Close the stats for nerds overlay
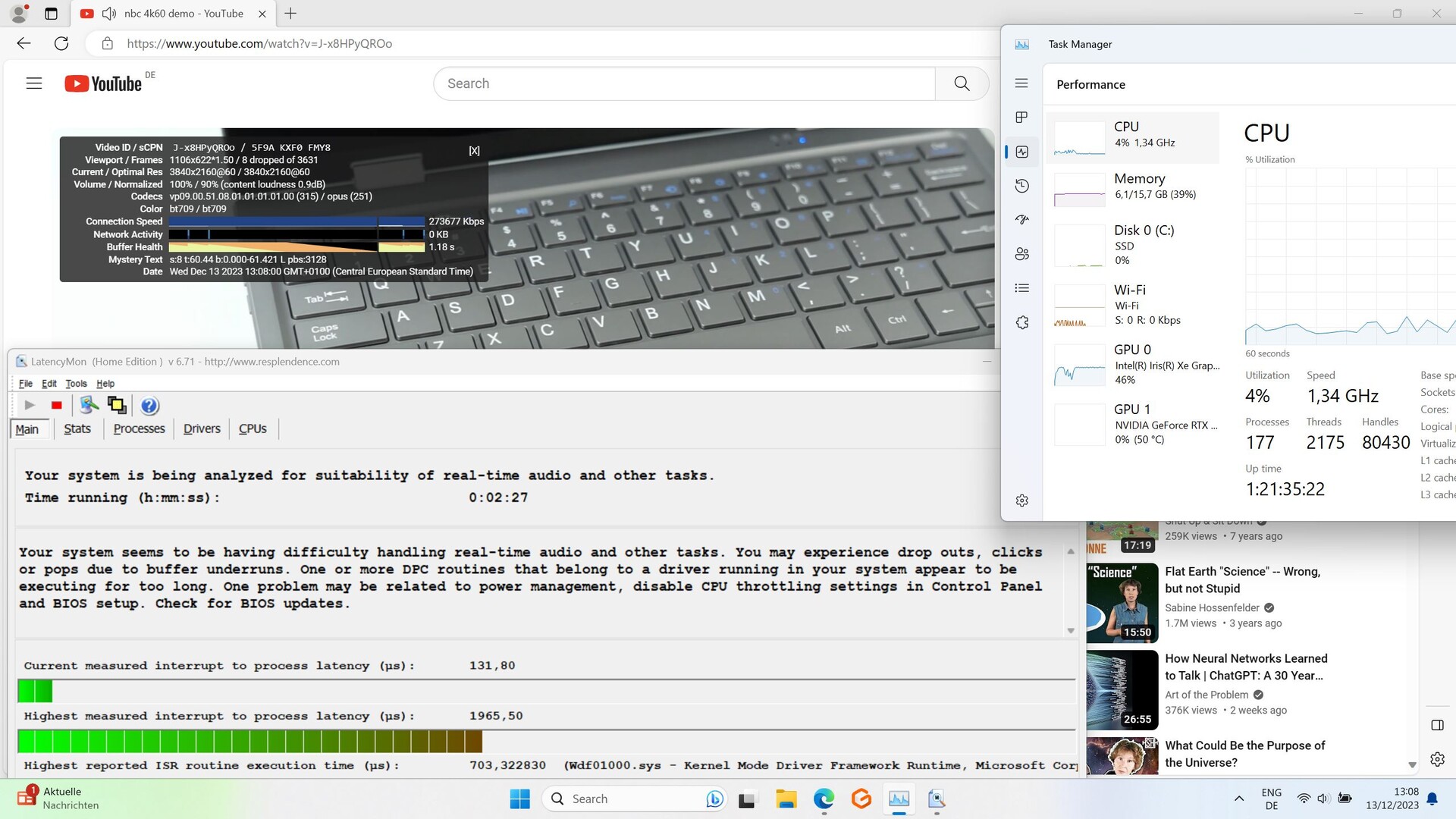The image size is (1456, 819). pyautogui.click(x=474, y=151)
